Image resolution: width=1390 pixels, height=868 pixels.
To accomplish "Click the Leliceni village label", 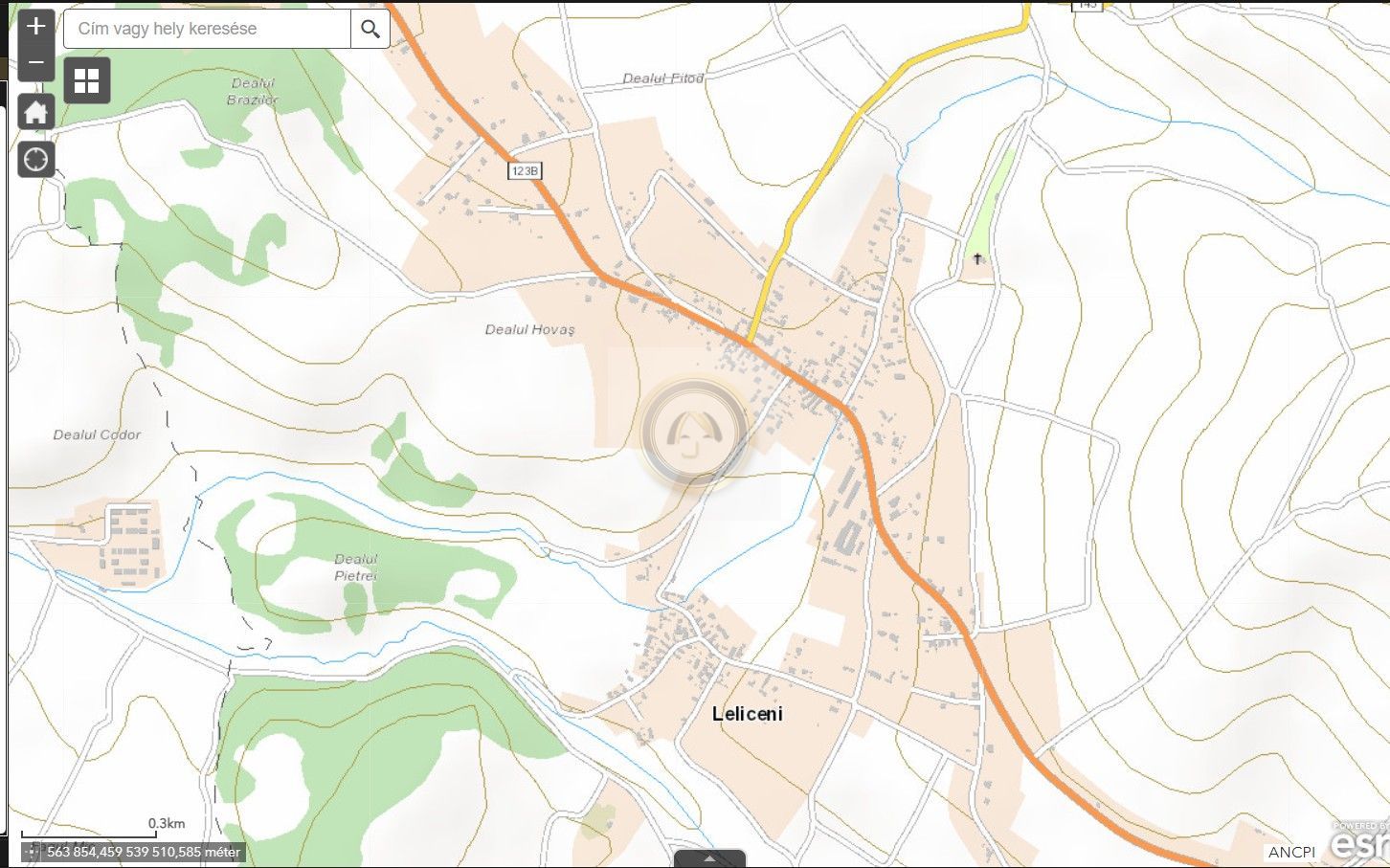I will coord(747,714).
